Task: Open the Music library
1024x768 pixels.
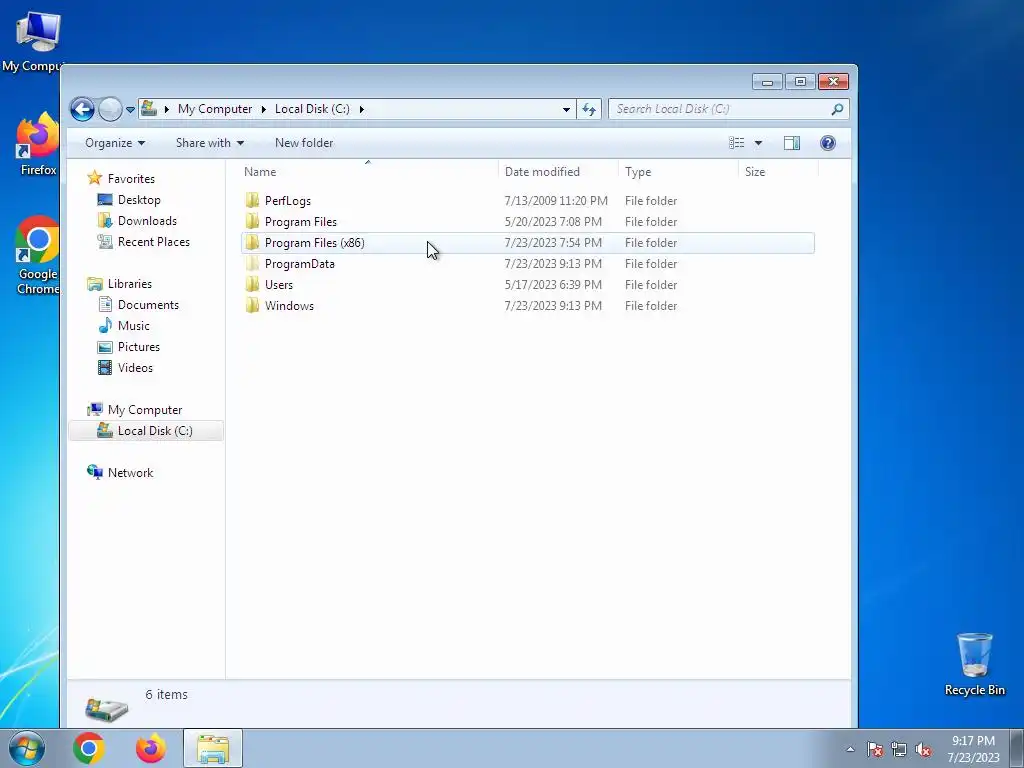Action: (x=133, y=325)
